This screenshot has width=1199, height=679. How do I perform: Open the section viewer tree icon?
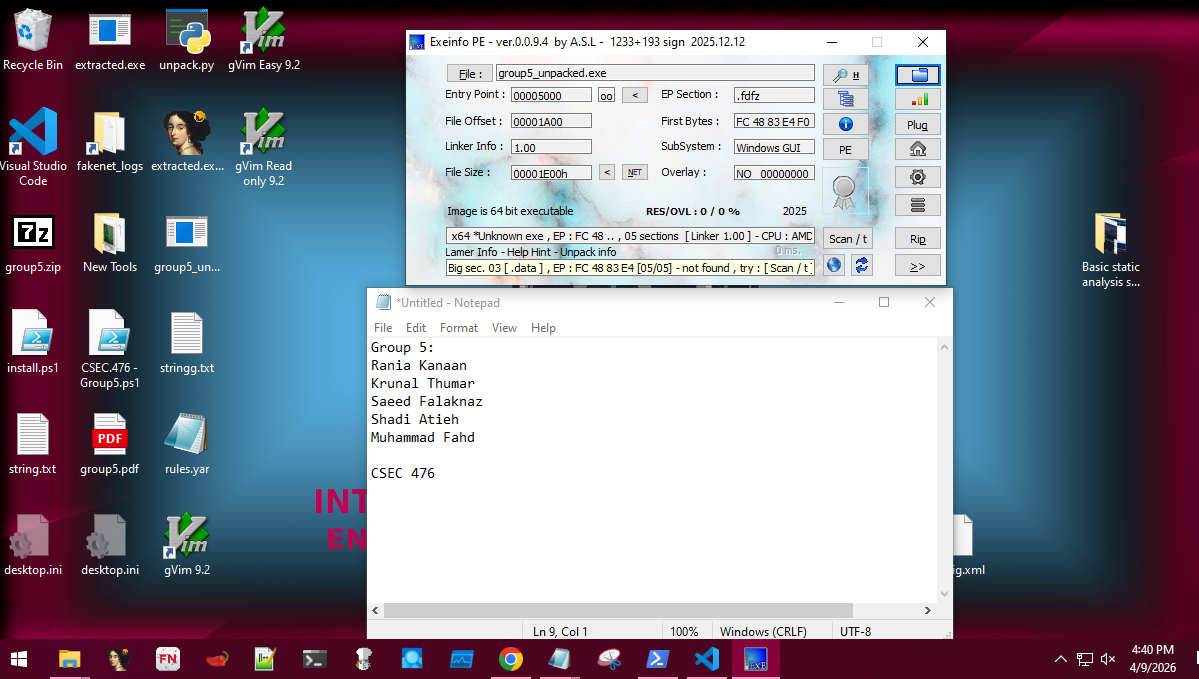coord(846,99)
